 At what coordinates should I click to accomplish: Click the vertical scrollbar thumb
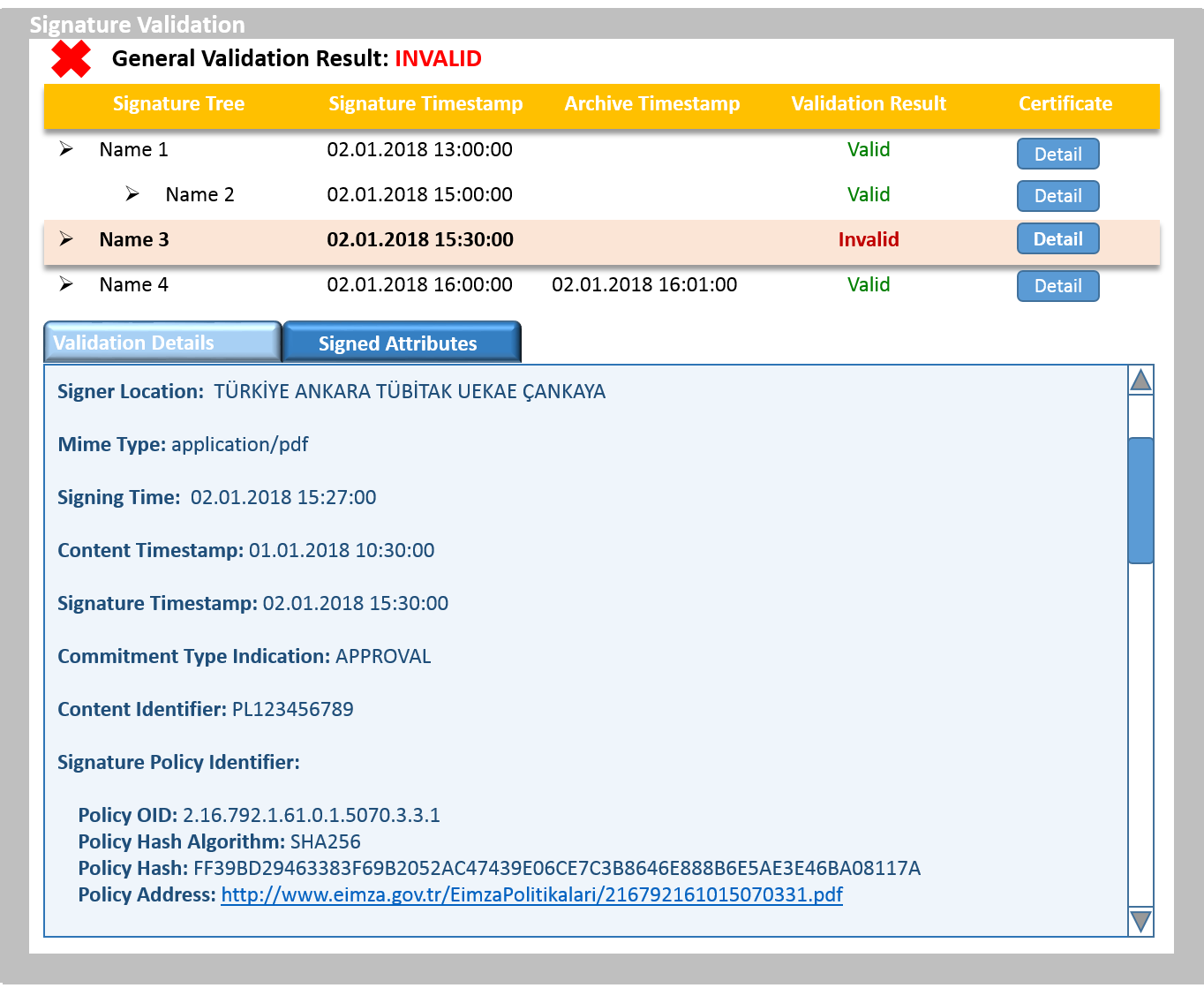point(1140,500)
